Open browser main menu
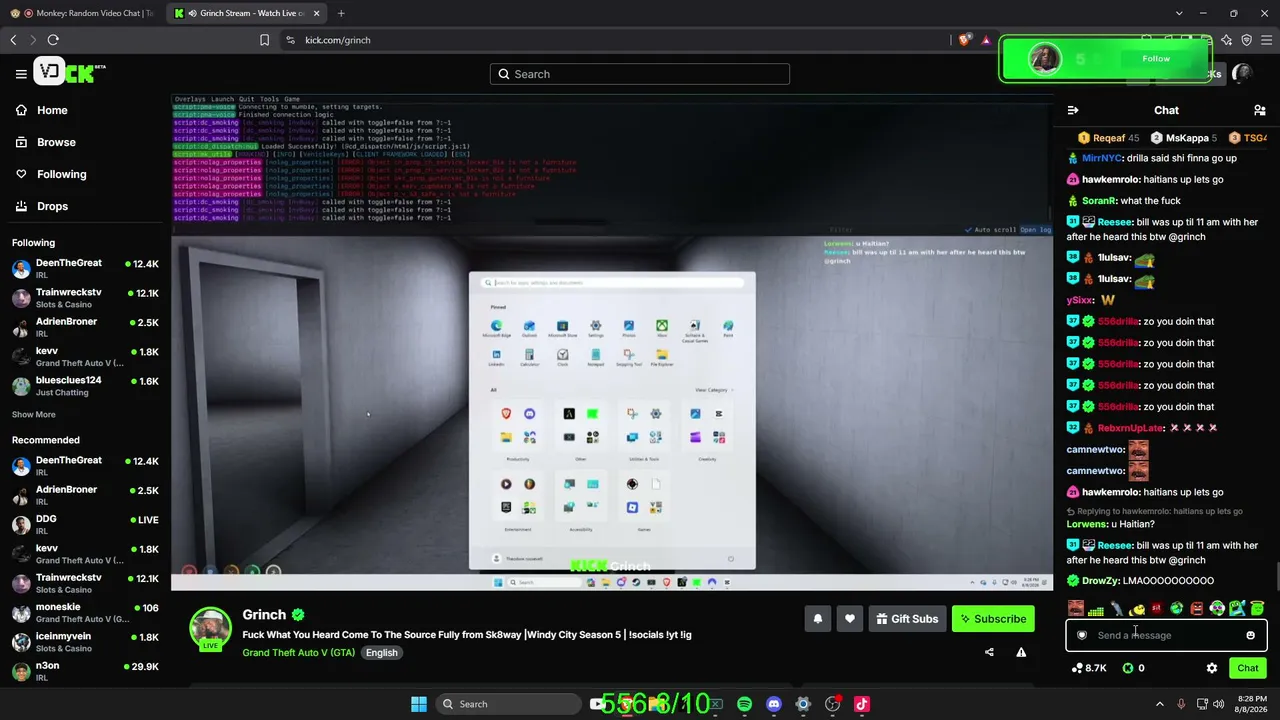 [x=1266, y=40]
